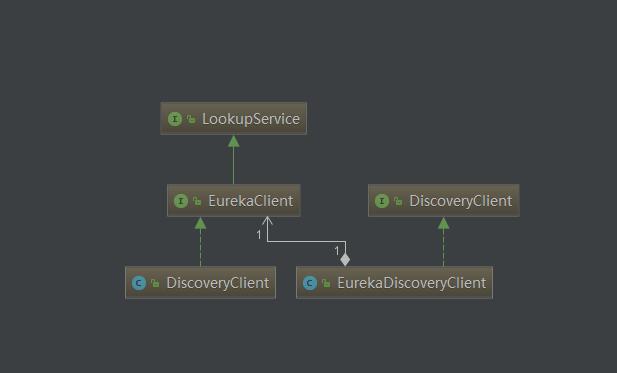
Task: Select the DiscoveryClient interface node
Action: (443, 201)
